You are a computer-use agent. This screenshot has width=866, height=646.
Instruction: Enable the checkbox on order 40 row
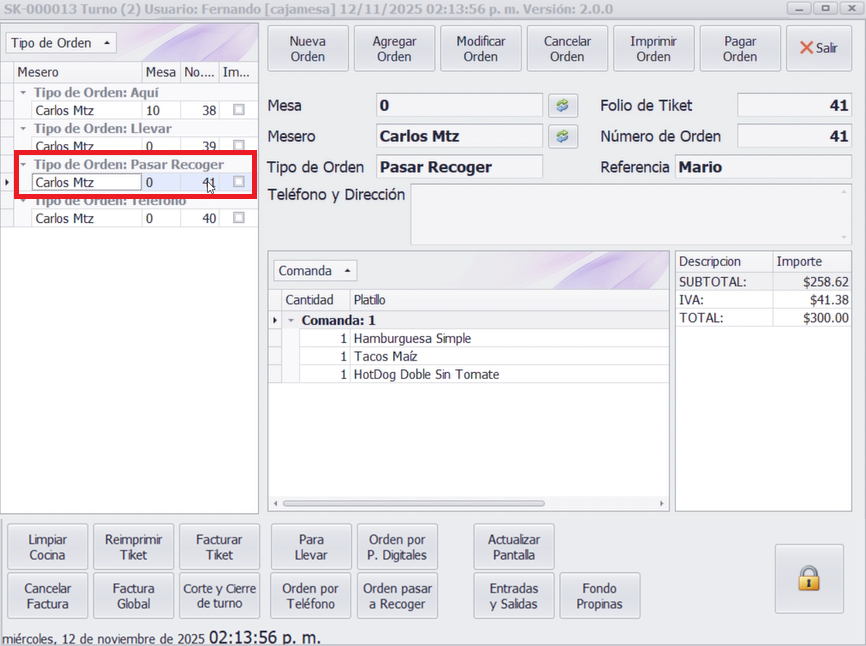coord(238,218)
